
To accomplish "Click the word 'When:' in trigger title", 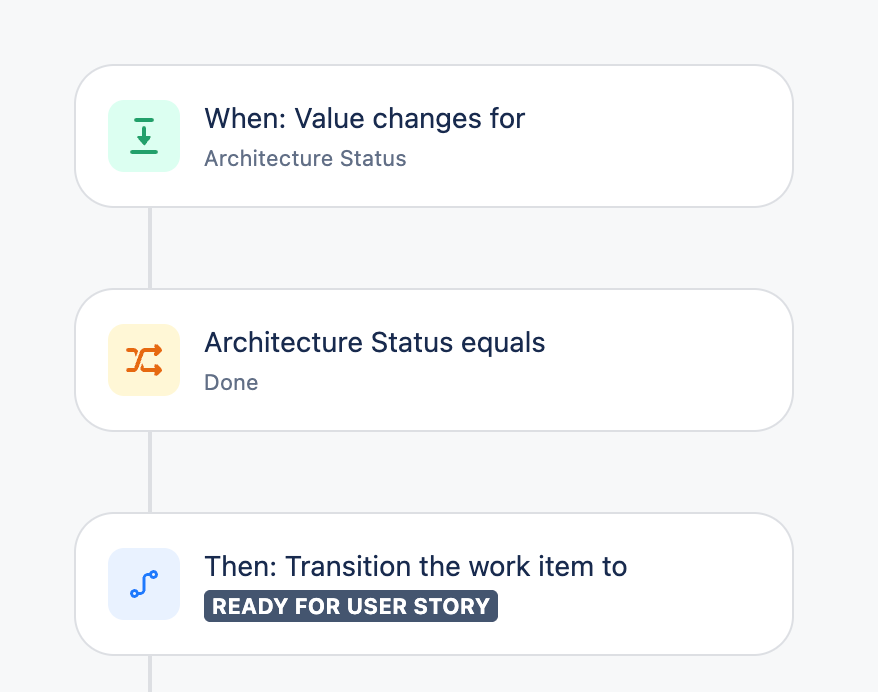I will click(245, 118).
